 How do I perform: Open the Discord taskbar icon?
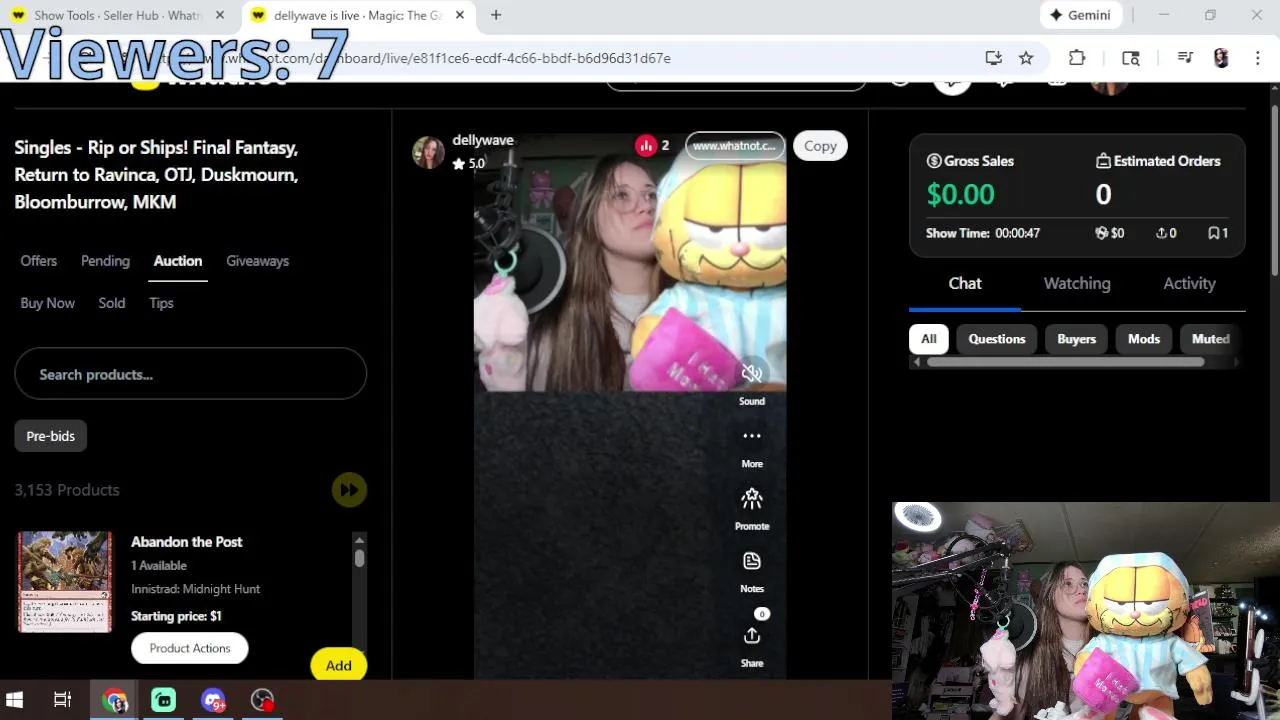(213, 700)
